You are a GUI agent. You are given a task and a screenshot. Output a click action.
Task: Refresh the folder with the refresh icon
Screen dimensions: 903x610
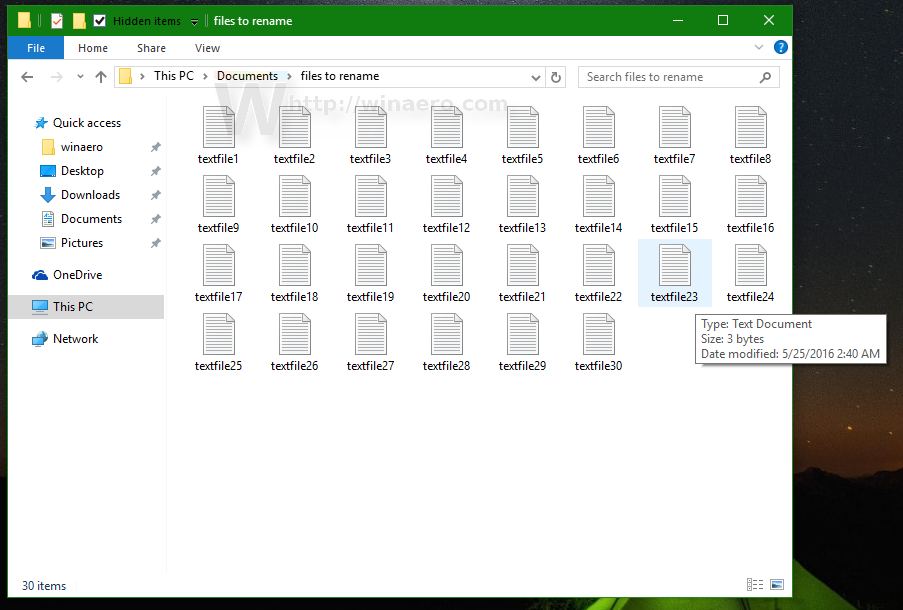555,76
